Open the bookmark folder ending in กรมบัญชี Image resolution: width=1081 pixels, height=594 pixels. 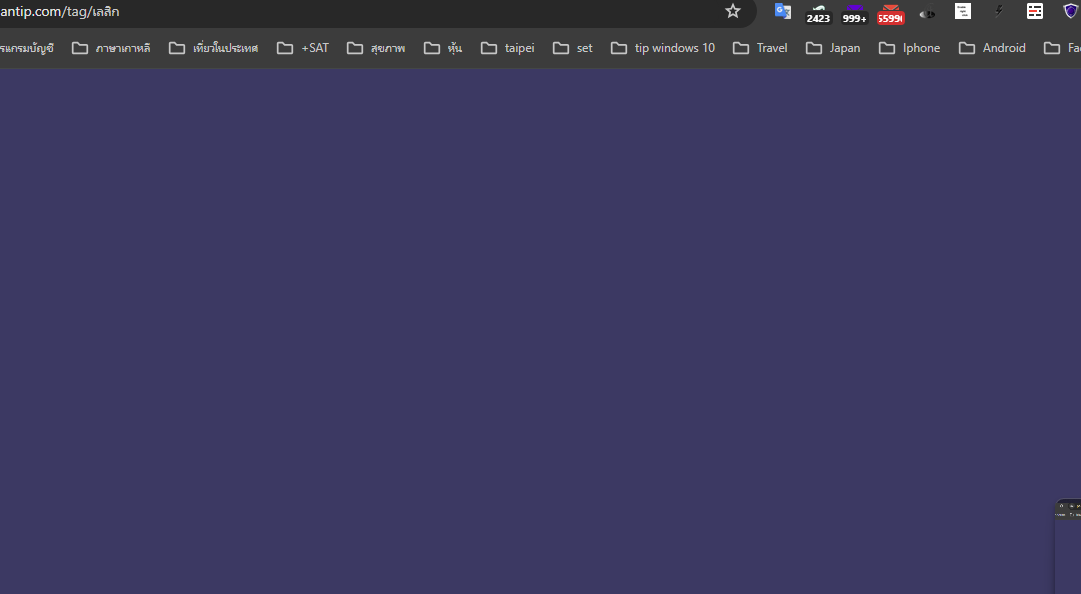[x=28, y=48]
